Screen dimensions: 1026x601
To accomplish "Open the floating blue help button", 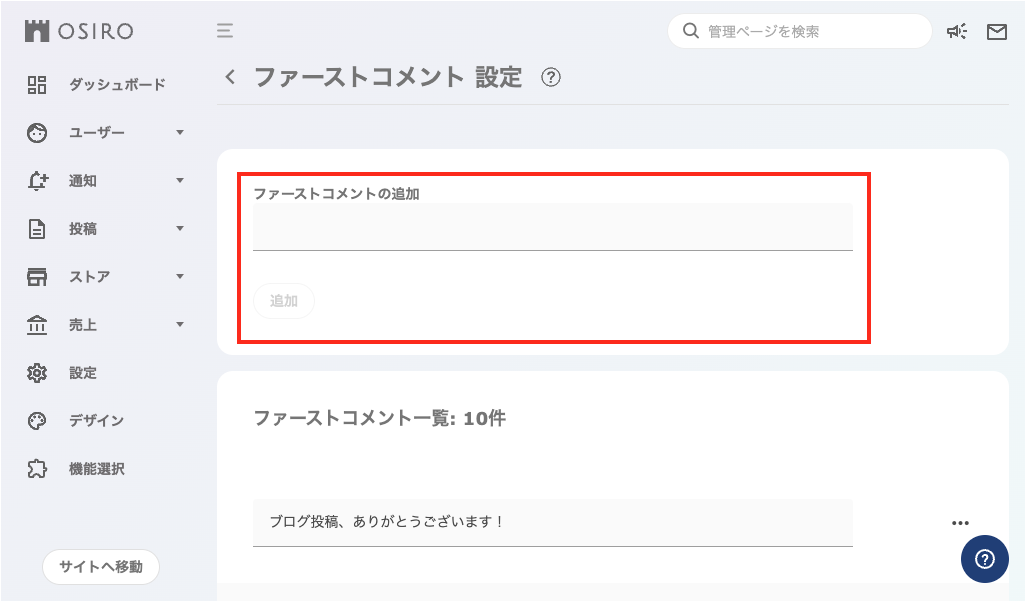I will point(984,558).
